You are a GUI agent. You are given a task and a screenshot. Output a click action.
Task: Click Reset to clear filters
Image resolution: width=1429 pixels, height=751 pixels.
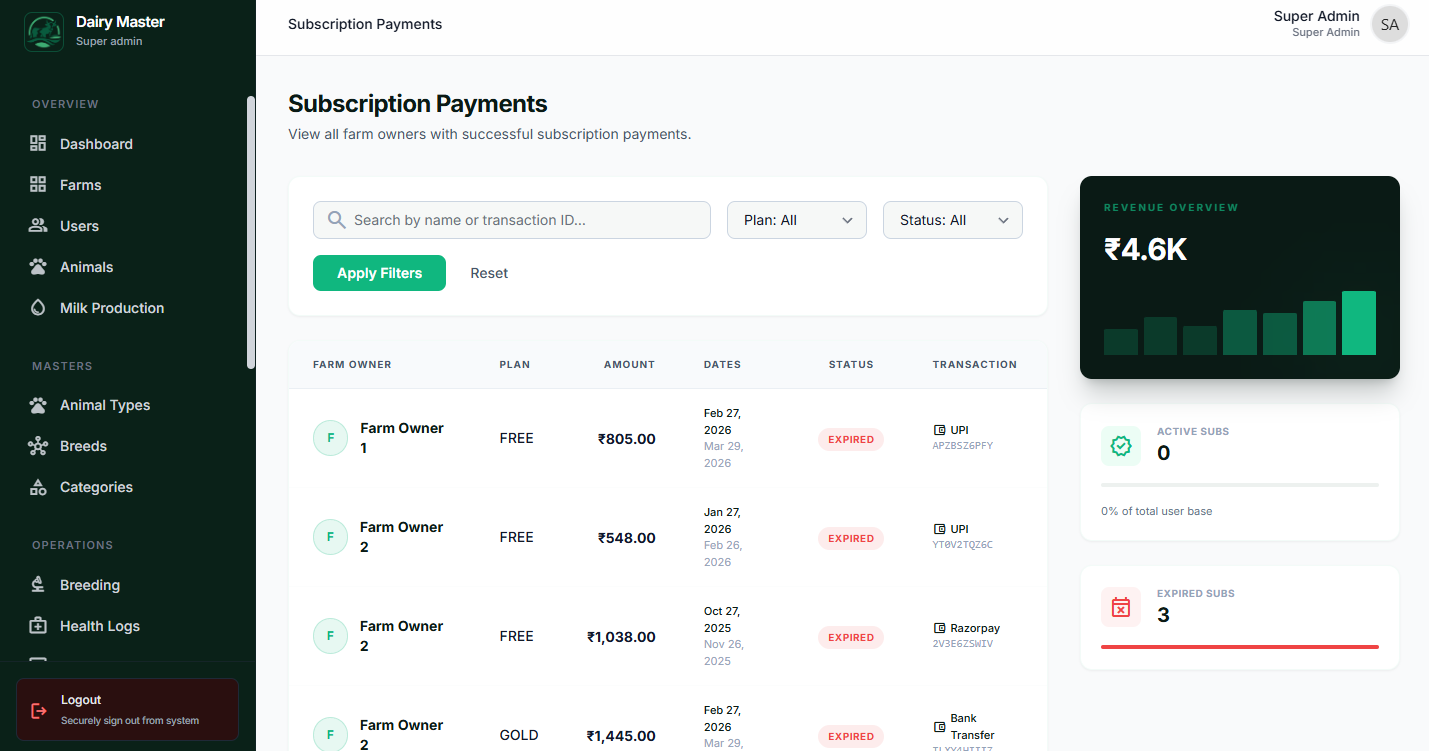point(489,272)
